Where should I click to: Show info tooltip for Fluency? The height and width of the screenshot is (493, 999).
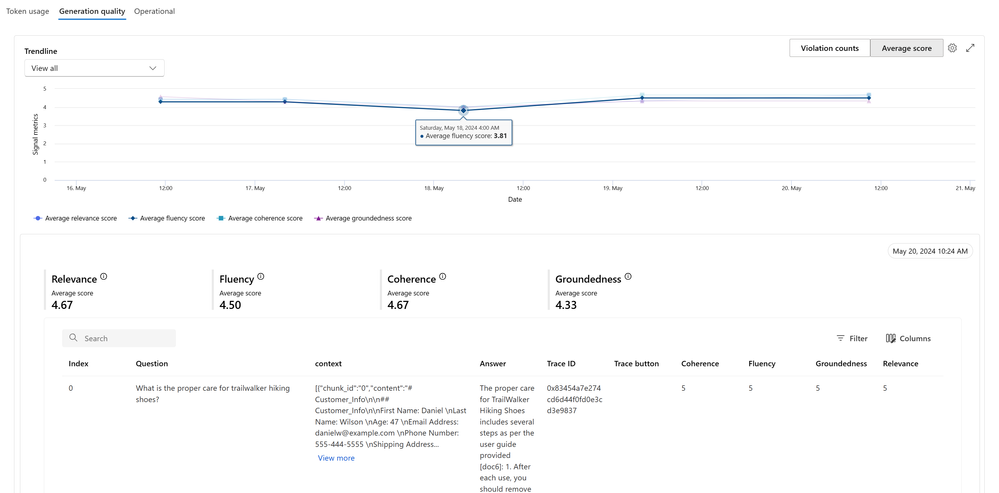[x=261, y=277]
